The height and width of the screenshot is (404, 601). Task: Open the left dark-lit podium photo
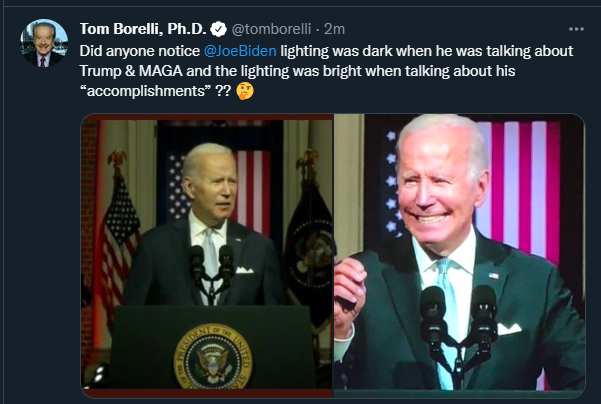207,255
